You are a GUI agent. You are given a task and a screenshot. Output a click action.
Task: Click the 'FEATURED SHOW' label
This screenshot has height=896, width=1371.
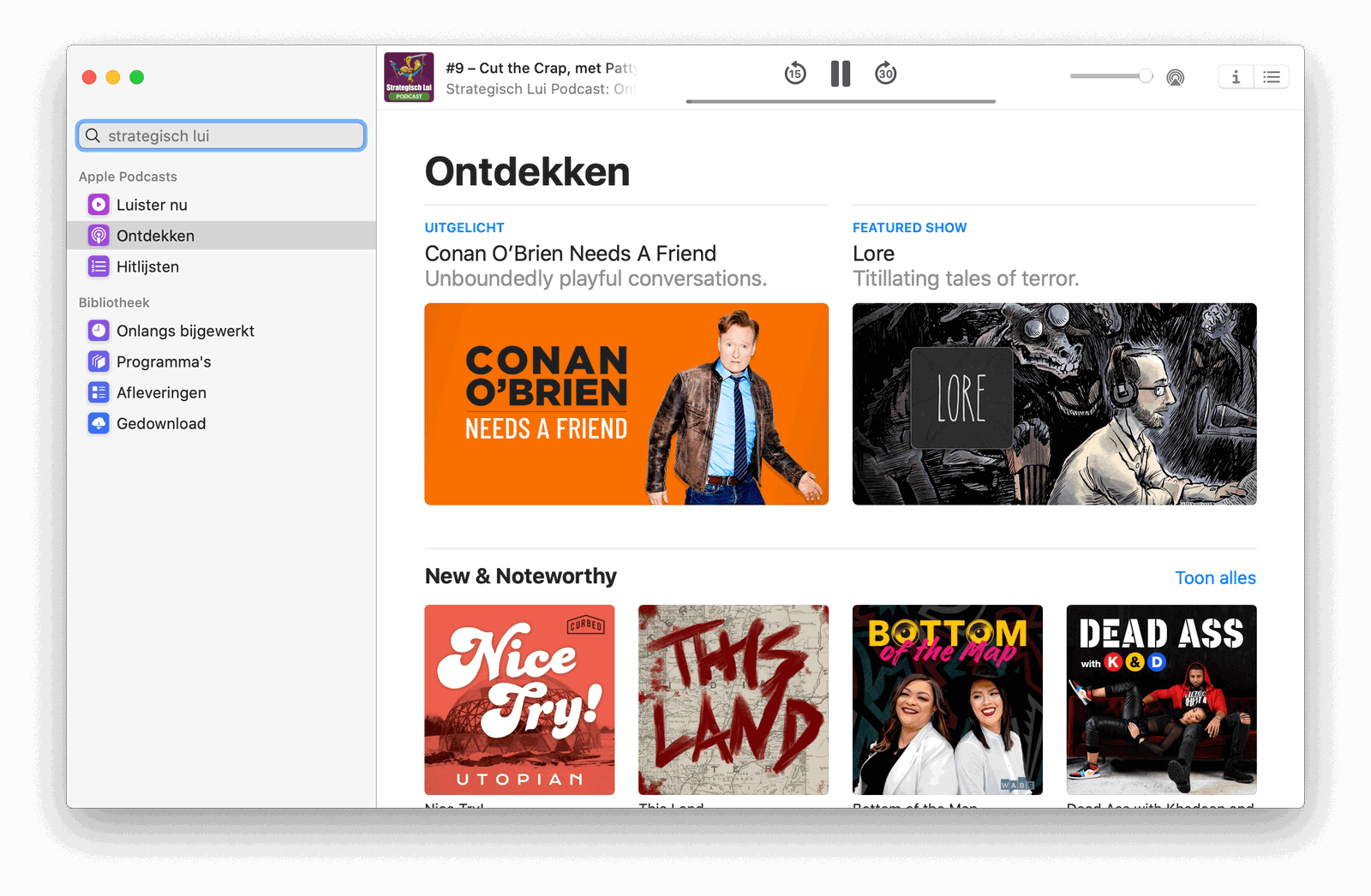[909, 228]
